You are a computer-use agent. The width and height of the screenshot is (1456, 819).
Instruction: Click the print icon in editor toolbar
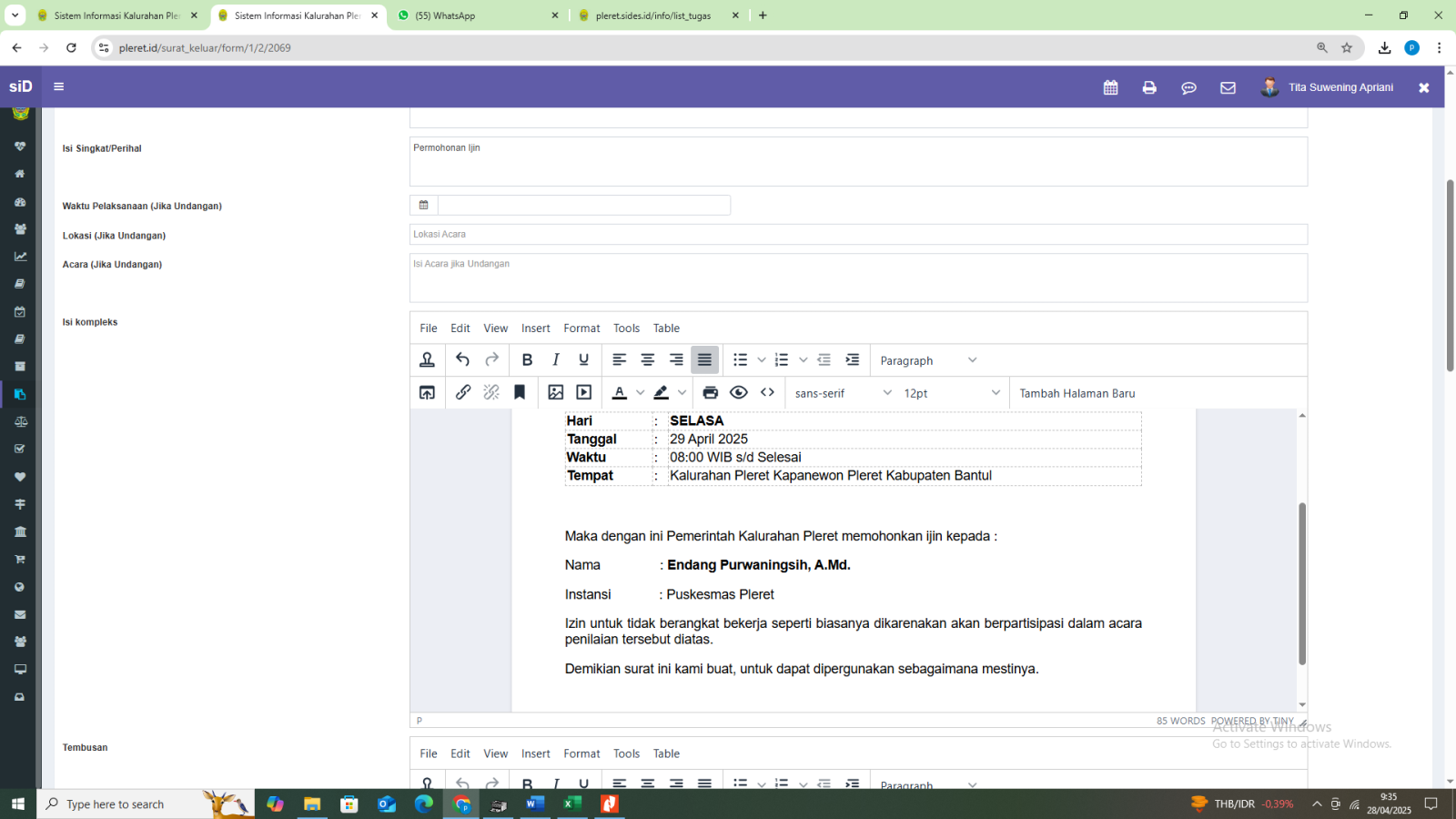click(x=711, y=393)
